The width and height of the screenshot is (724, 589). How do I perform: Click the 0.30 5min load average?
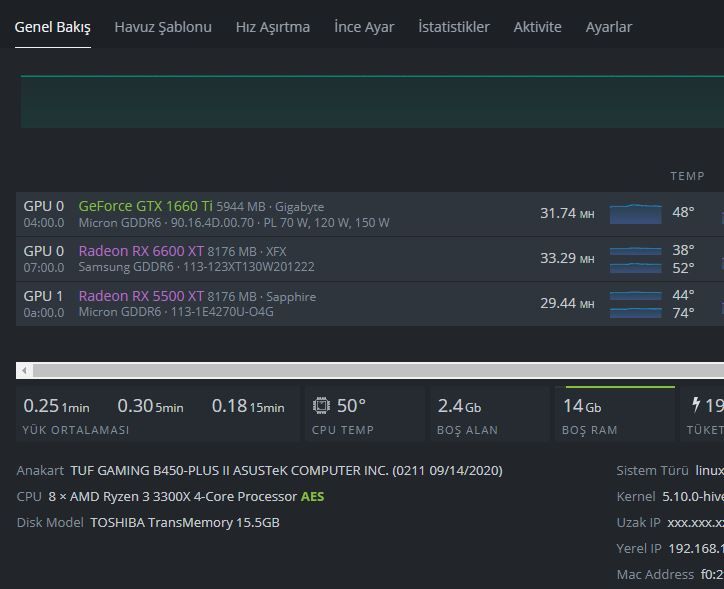tap(150, 406)
